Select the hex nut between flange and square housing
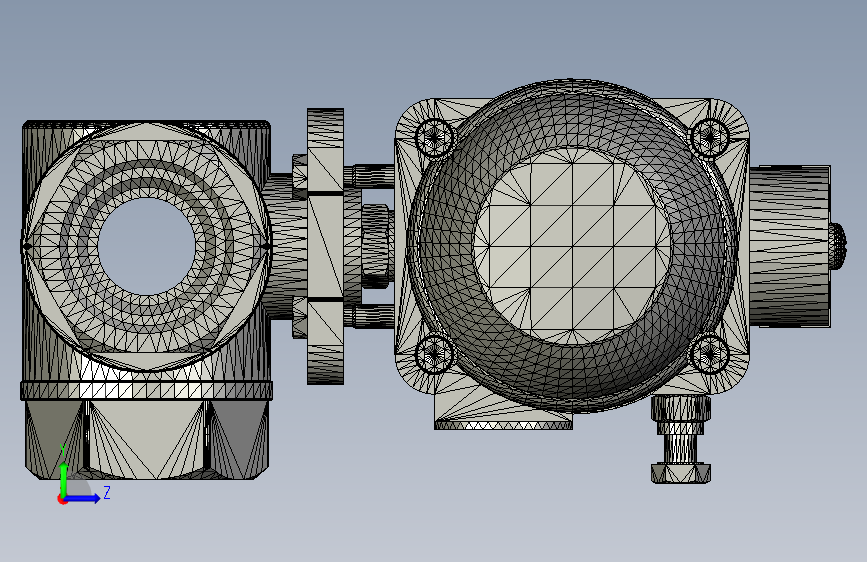The height and width of the screenshot is (562, 867). click(376, 246)
